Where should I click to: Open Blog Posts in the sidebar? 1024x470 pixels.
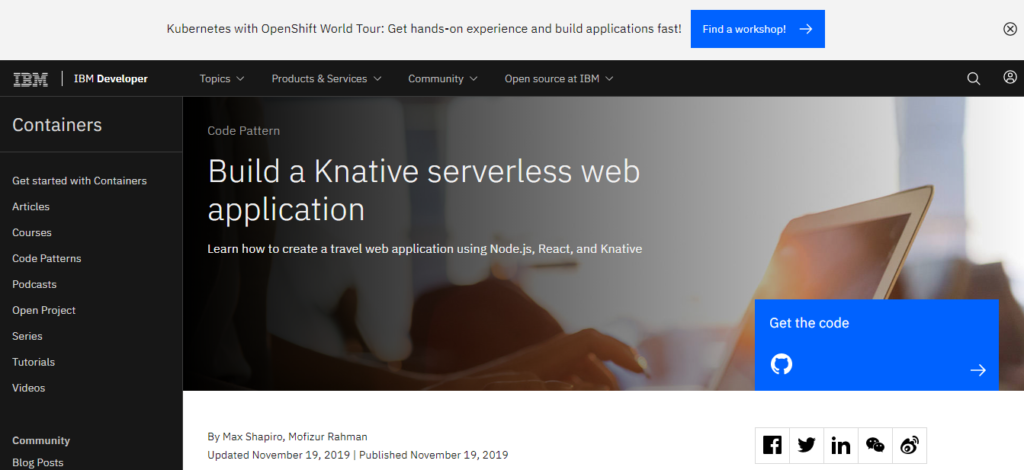click(x=37, y=462)
